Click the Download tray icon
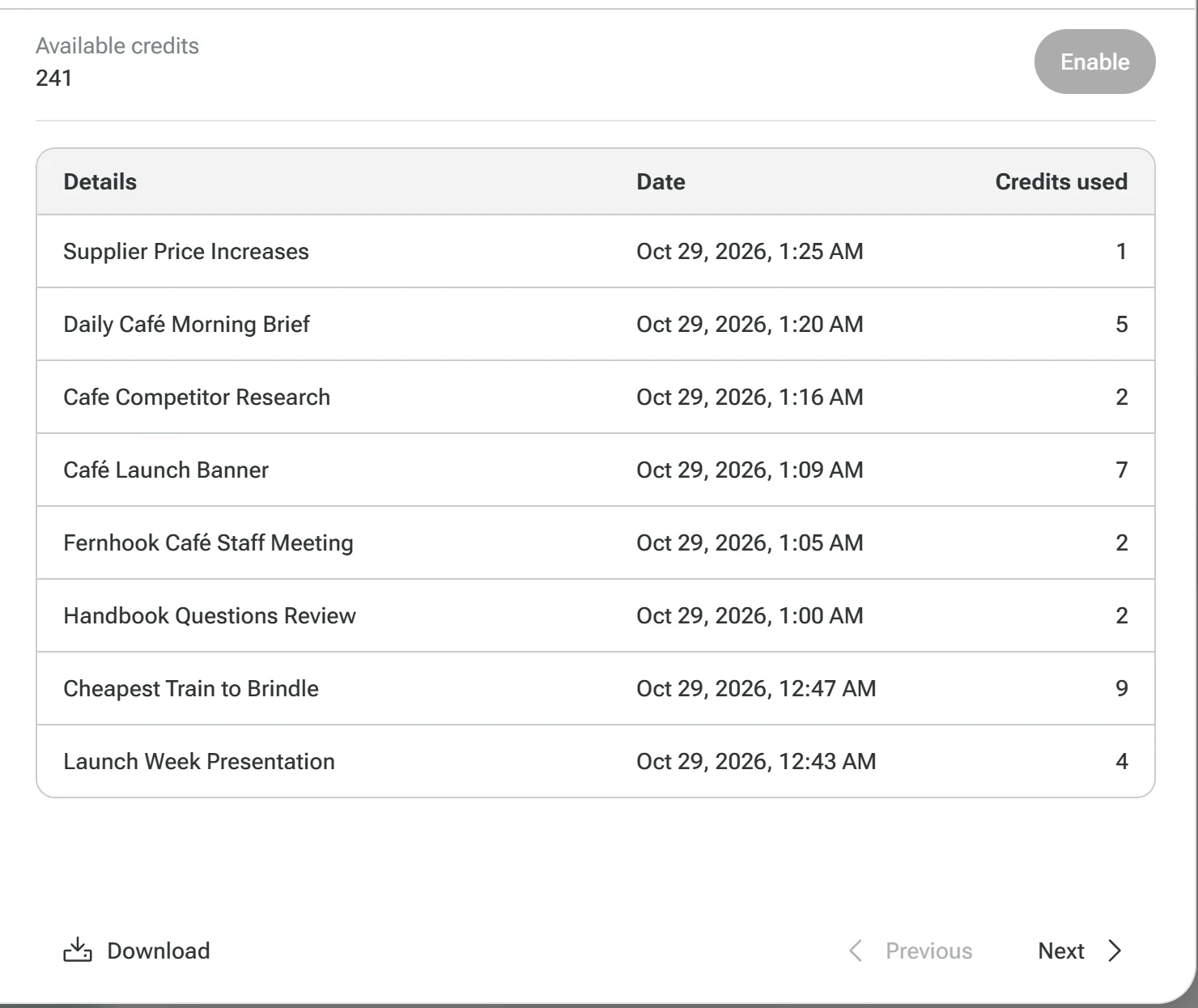 coord(78,950)
